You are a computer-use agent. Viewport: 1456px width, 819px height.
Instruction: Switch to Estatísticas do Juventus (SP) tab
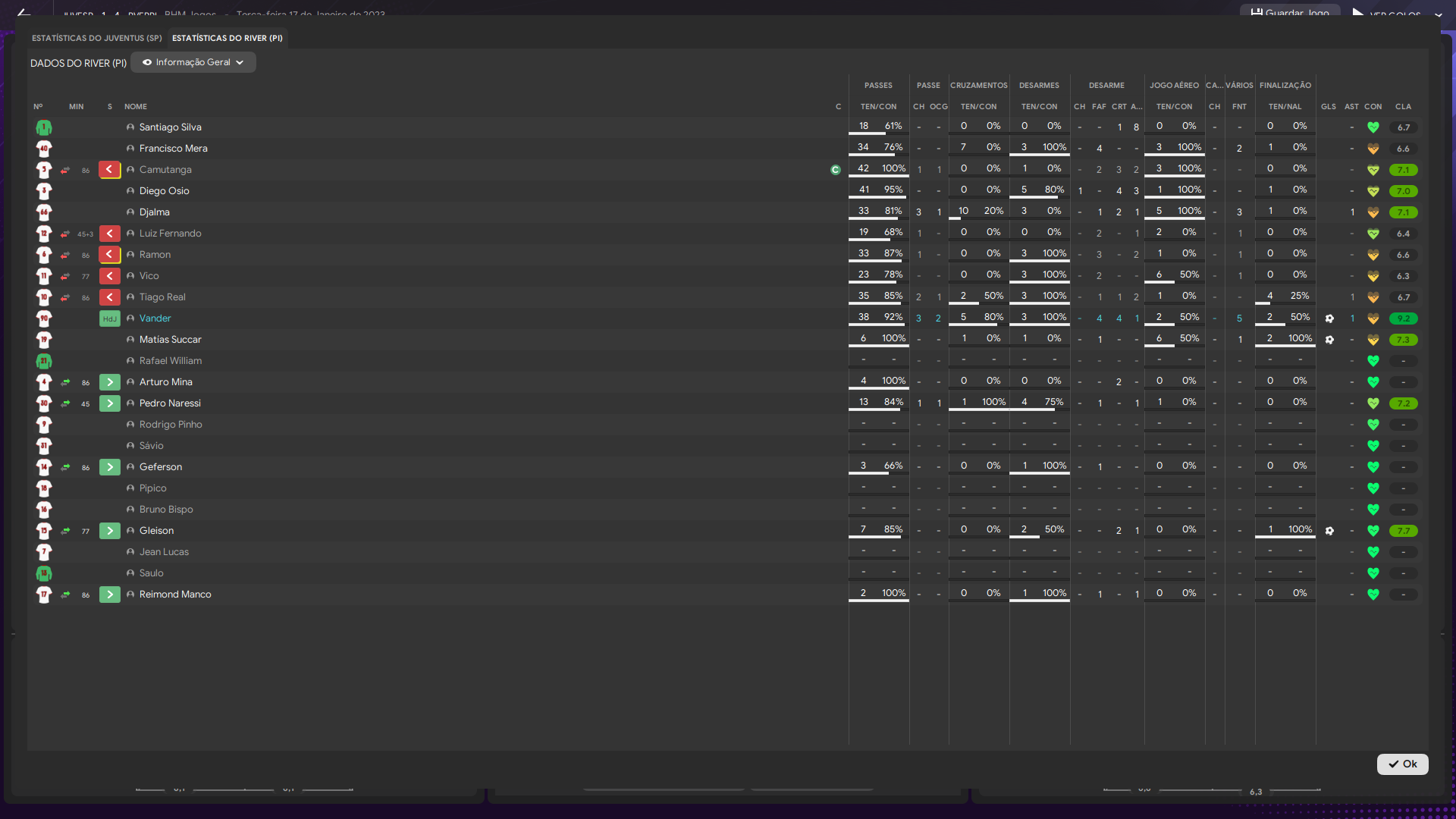(x=97, y=38)
